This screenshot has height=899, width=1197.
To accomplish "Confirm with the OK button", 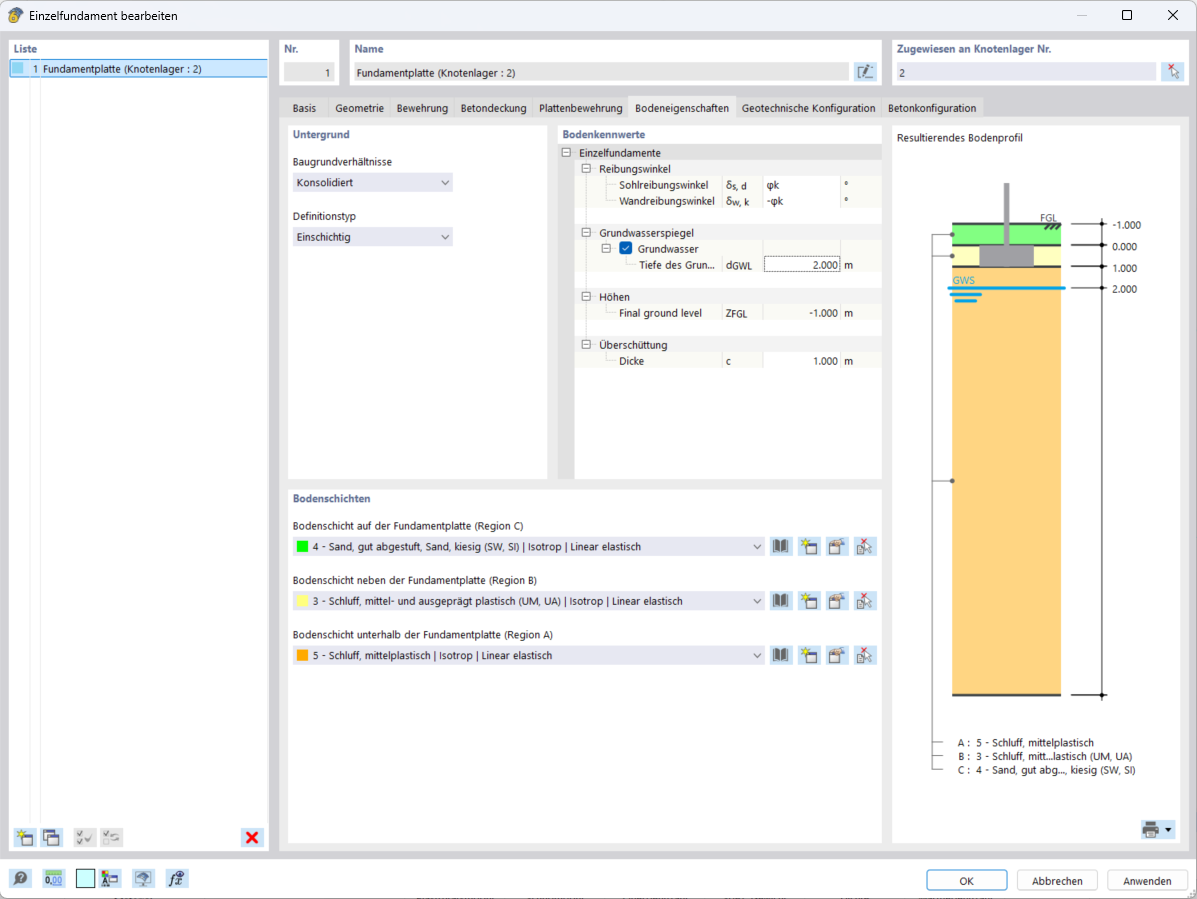I will pyautogui.click(x=966, y=881).
